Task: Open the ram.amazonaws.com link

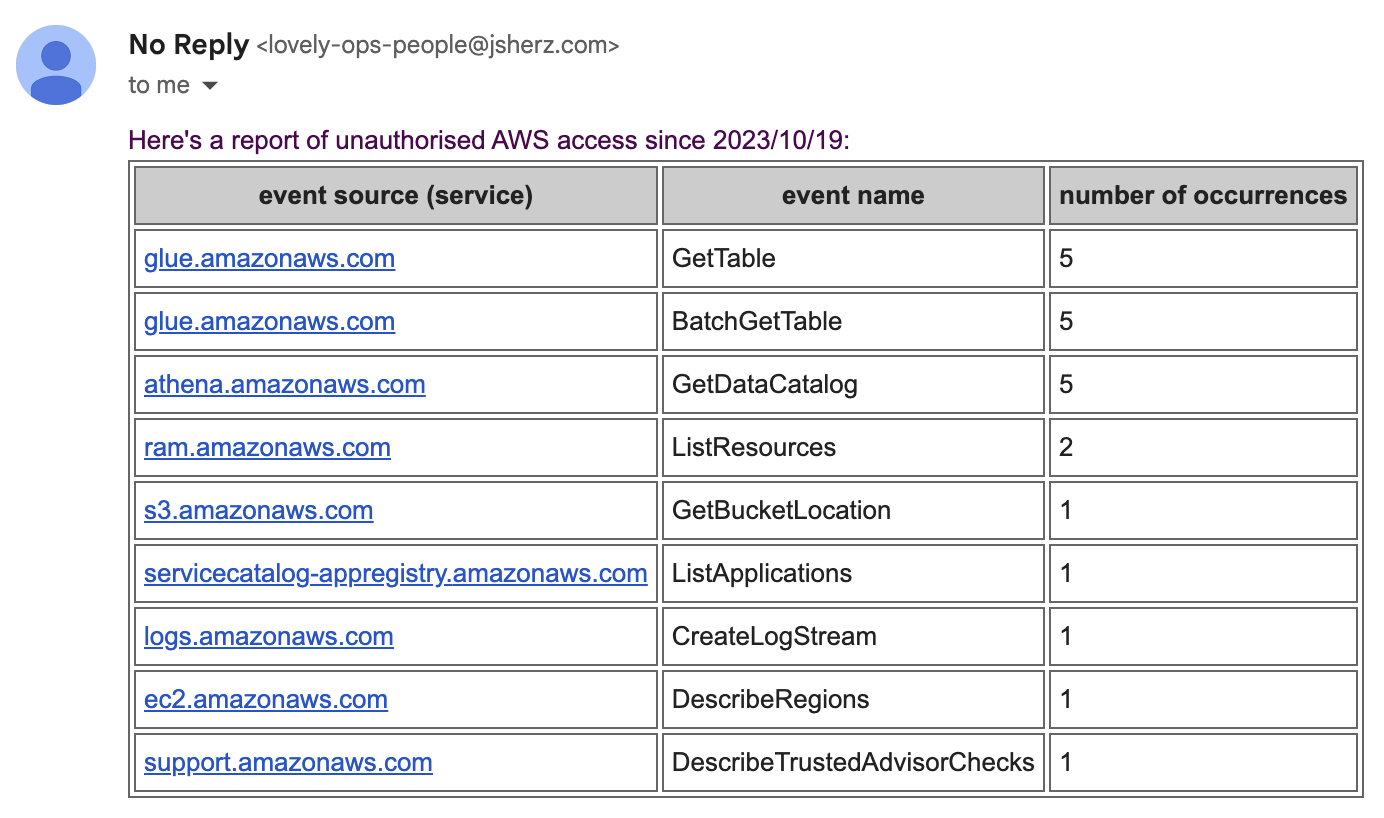Action: tap(267, 448)
